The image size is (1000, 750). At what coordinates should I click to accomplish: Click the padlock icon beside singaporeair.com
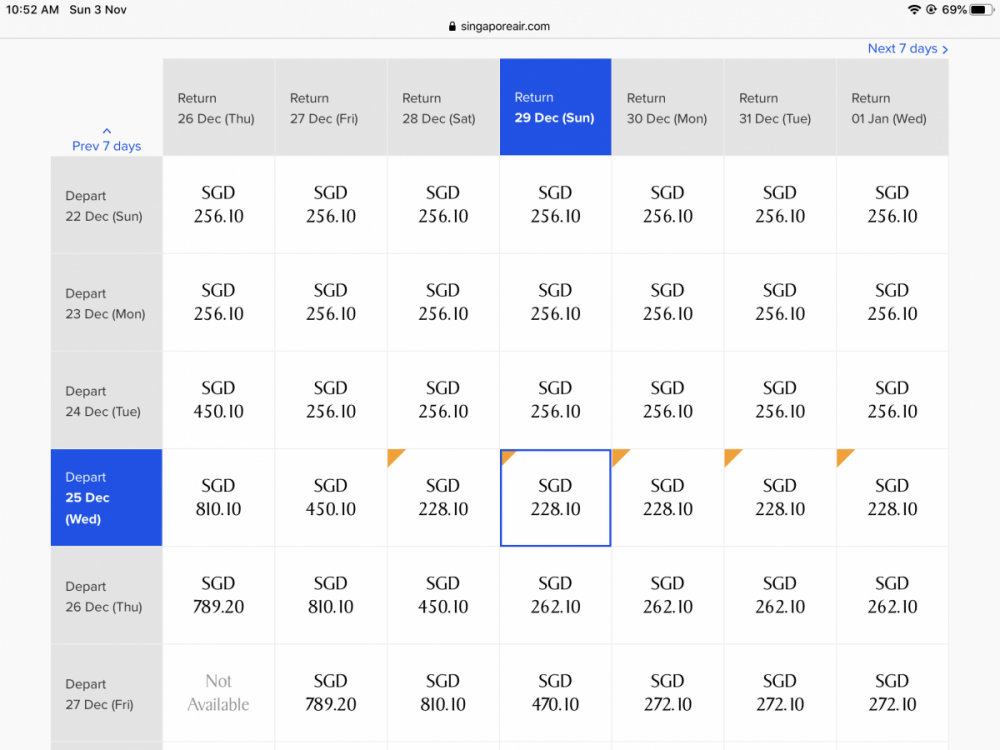(453, 27)
